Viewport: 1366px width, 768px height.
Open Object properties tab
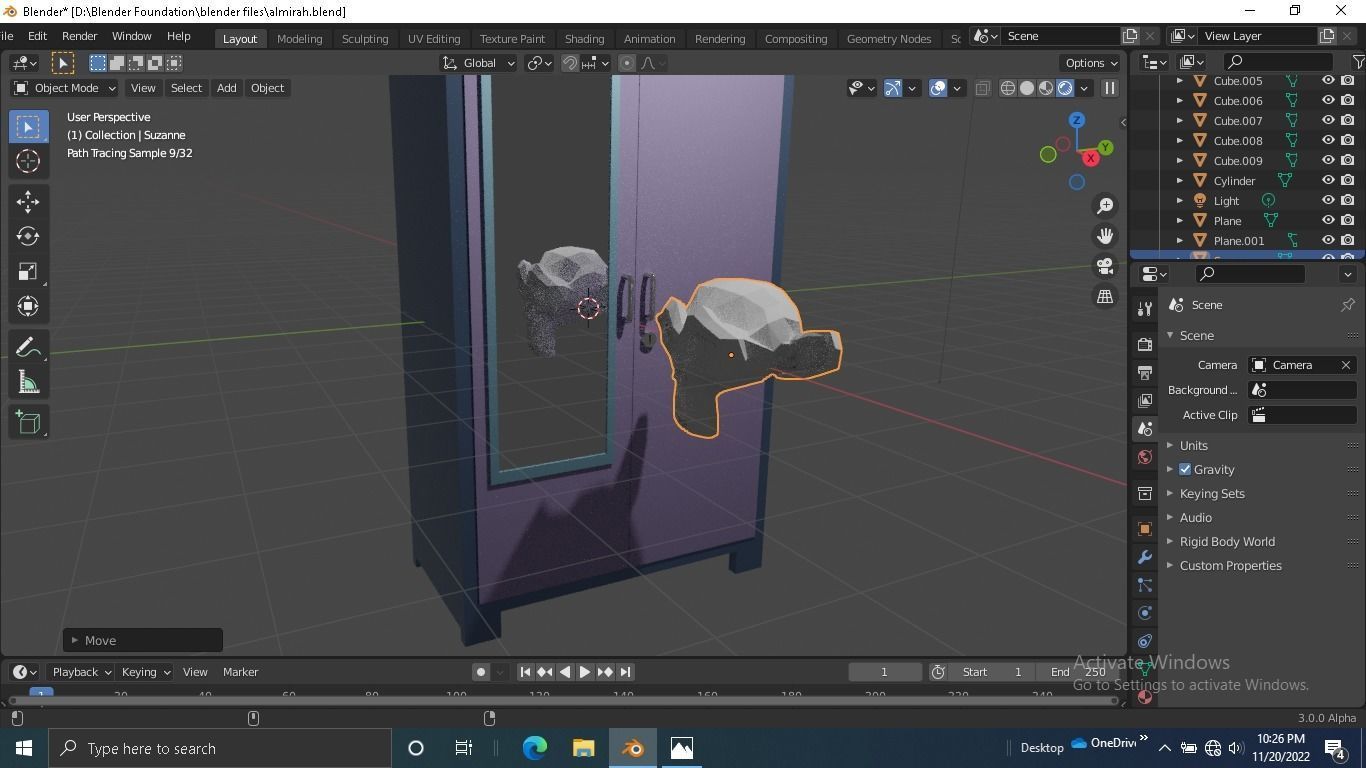pos(1145,529)
